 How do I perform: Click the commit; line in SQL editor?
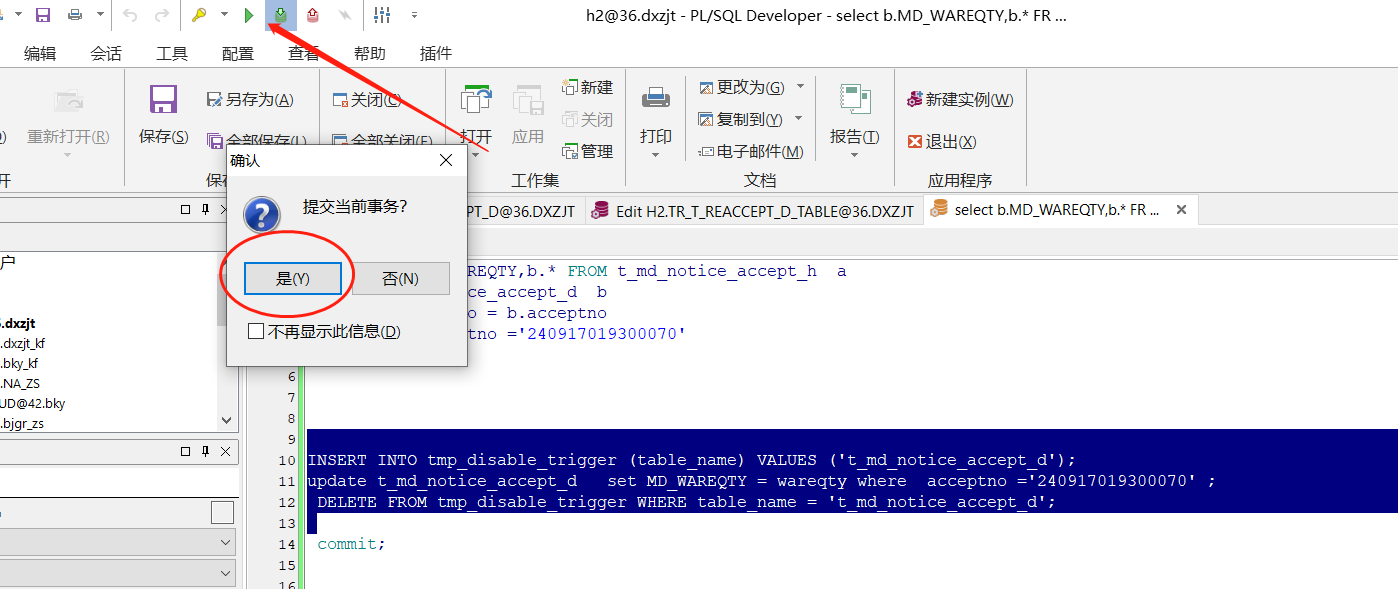[x=351, y=544]
